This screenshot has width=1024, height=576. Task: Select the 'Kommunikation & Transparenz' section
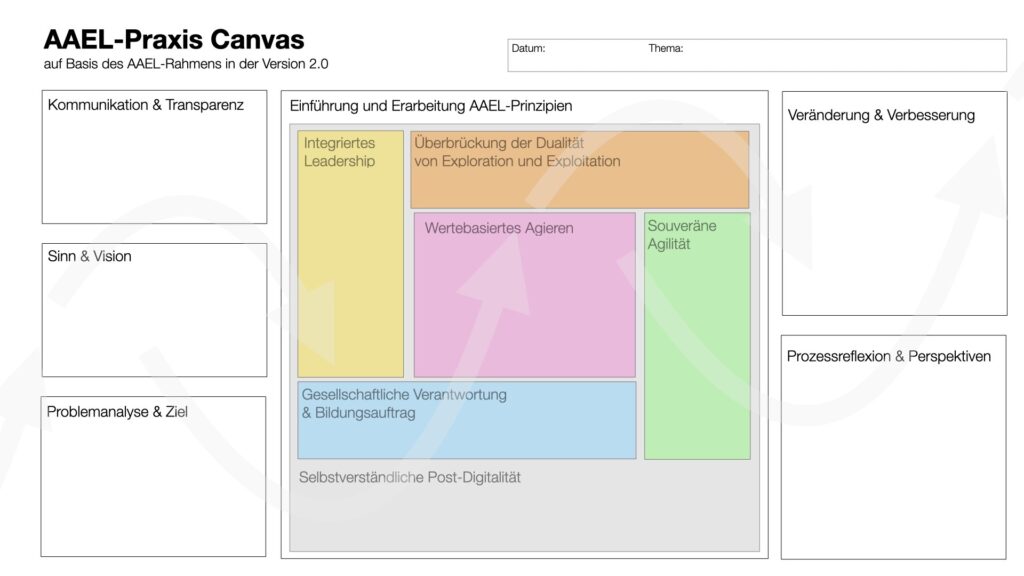[x=154, y=155]
